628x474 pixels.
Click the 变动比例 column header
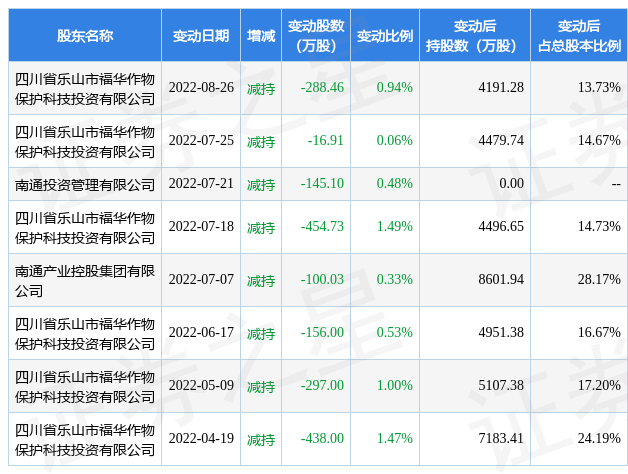[x=385, y=36]
